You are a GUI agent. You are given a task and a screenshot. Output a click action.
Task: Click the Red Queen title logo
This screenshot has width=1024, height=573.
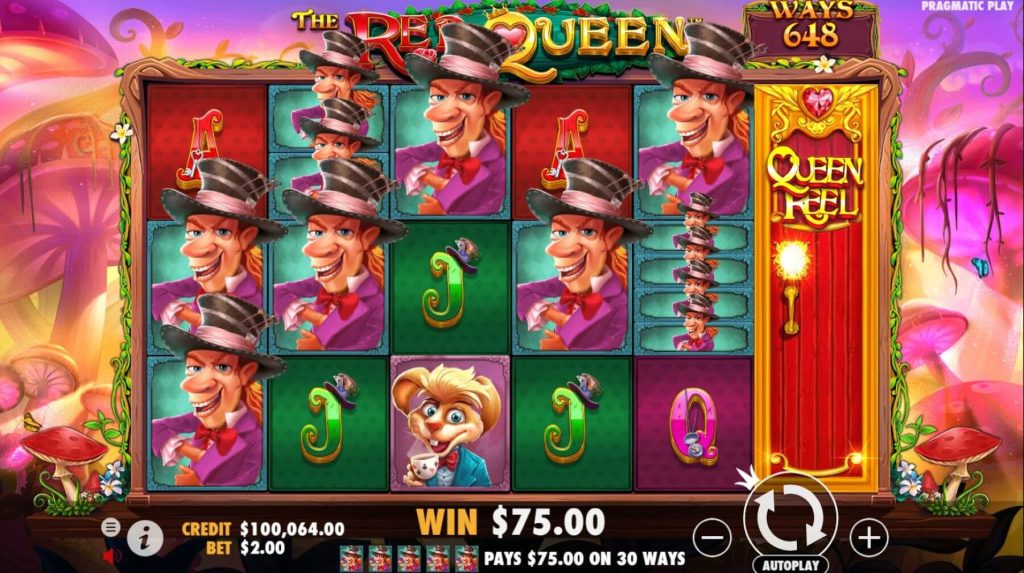click(x=496, y=39)
